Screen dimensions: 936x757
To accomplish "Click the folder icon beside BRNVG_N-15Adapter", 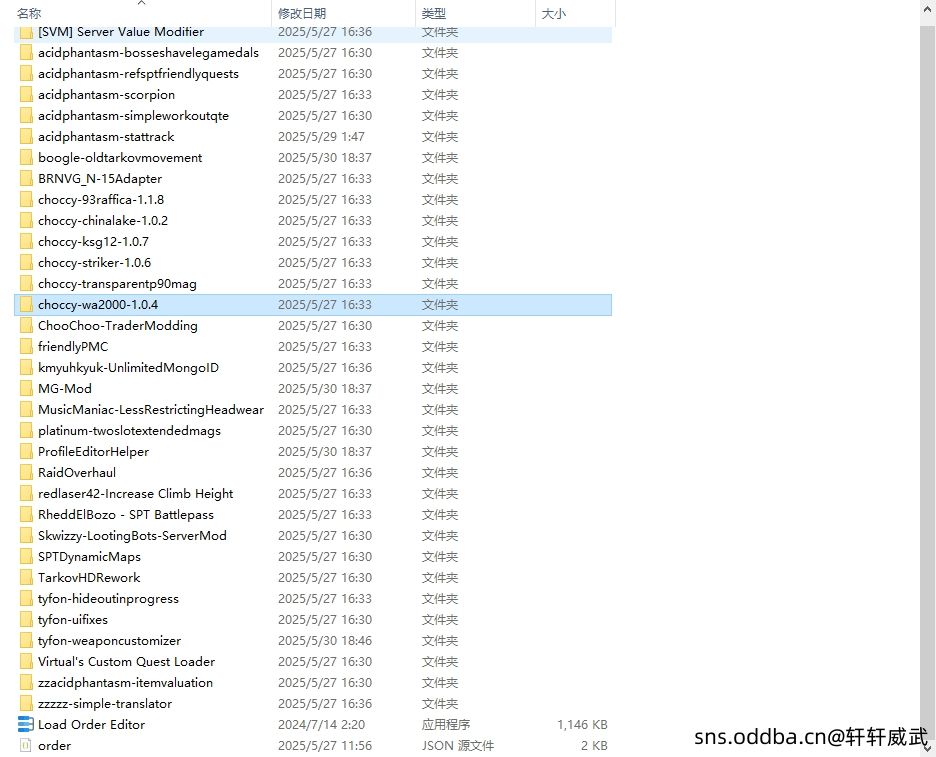I will [x=26, y=179].
